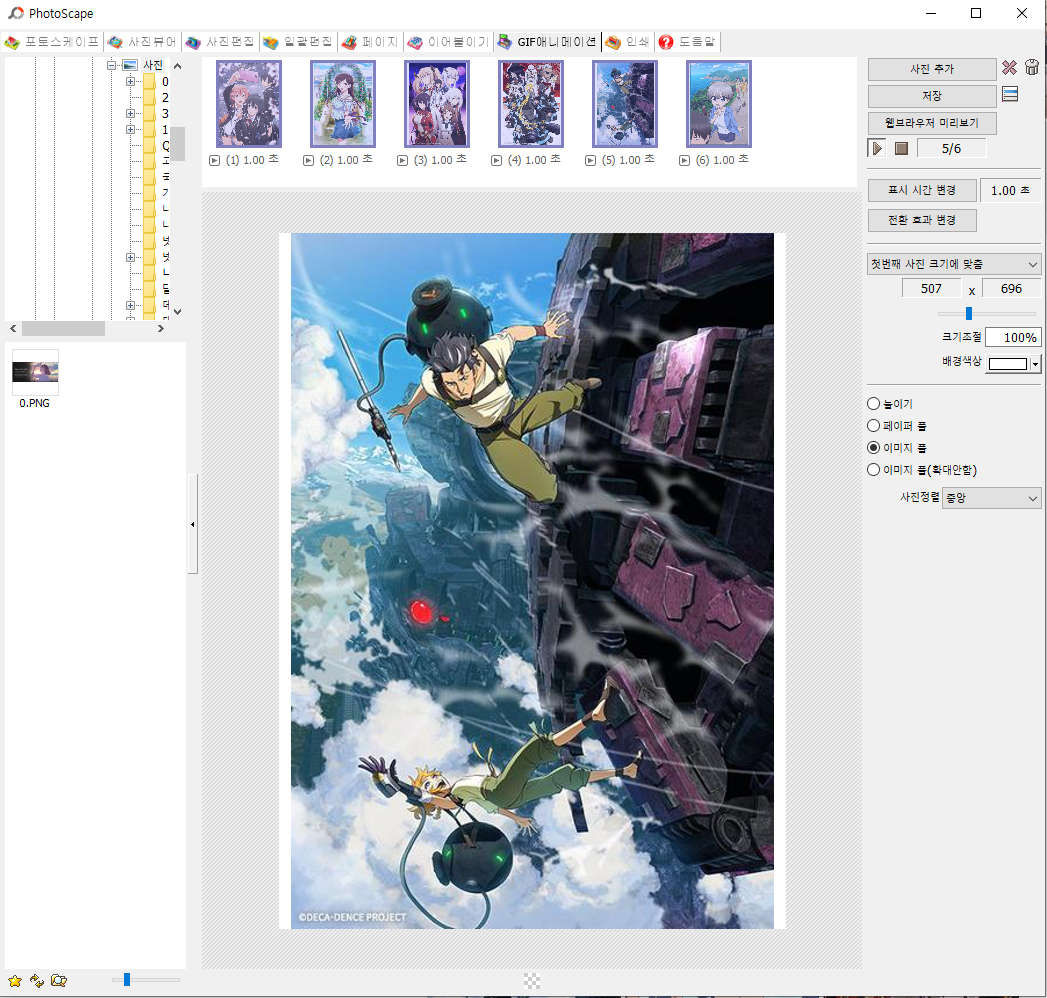The width and height of the screenshot is (1047, 998).
Task: Click the folder tree scroll-up arrow
Action: point(178,66)
